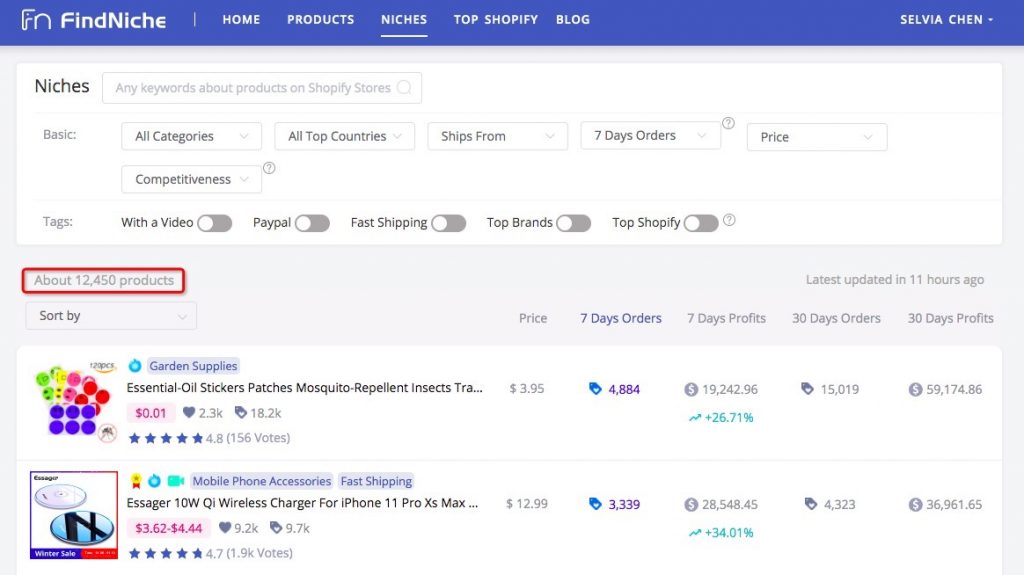Expand the Competitiveness dropdown
The height and width of the screenshot is (575, 1024).
tap(191, 179)
